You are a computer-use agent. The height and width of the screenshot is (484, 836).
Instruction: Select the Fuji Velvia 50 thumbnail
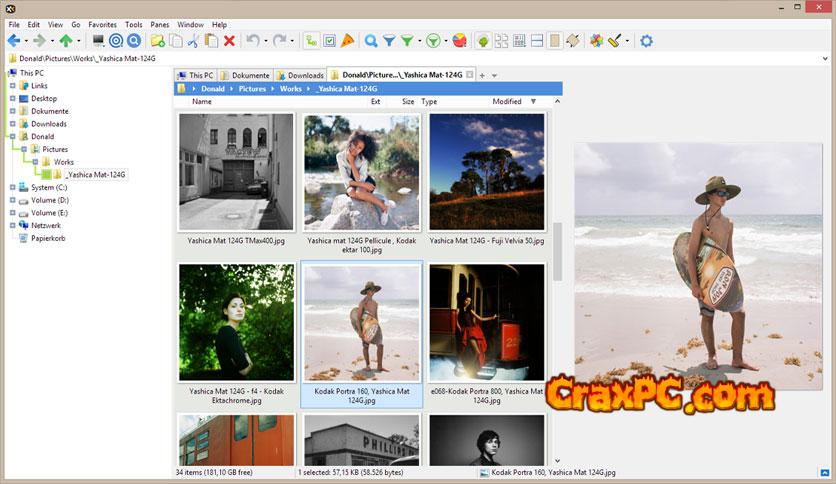click(x=487, y=172)
